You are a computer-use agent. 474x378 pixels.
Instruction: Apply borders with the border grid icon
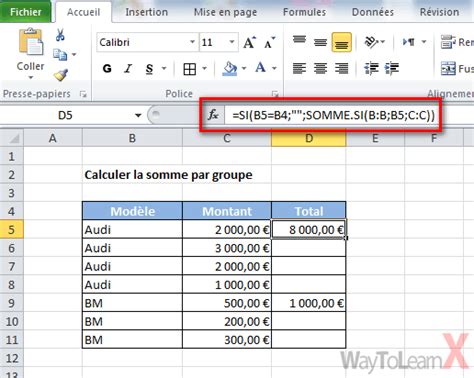pyautogui.click(x=190, y=69)
